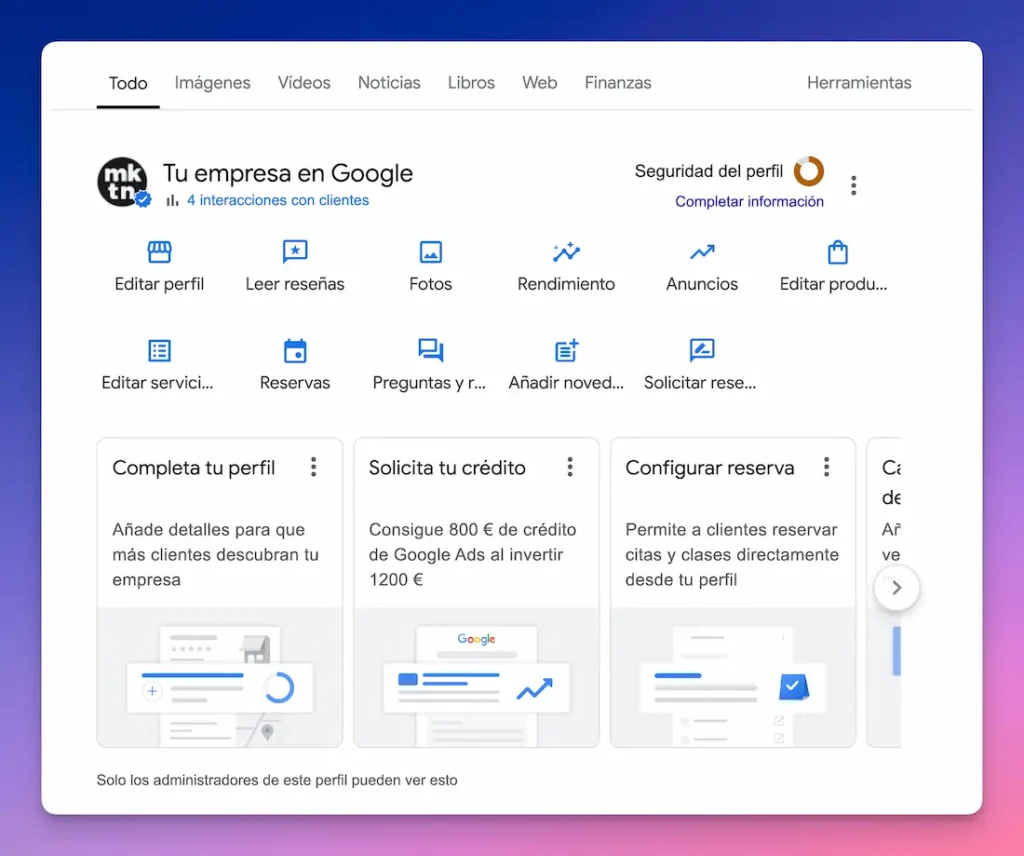This screenshot has height=856, width=1024.
Task: Open the three-dot menu on Solicita tu crédito
Action: (x=570, y=466)
